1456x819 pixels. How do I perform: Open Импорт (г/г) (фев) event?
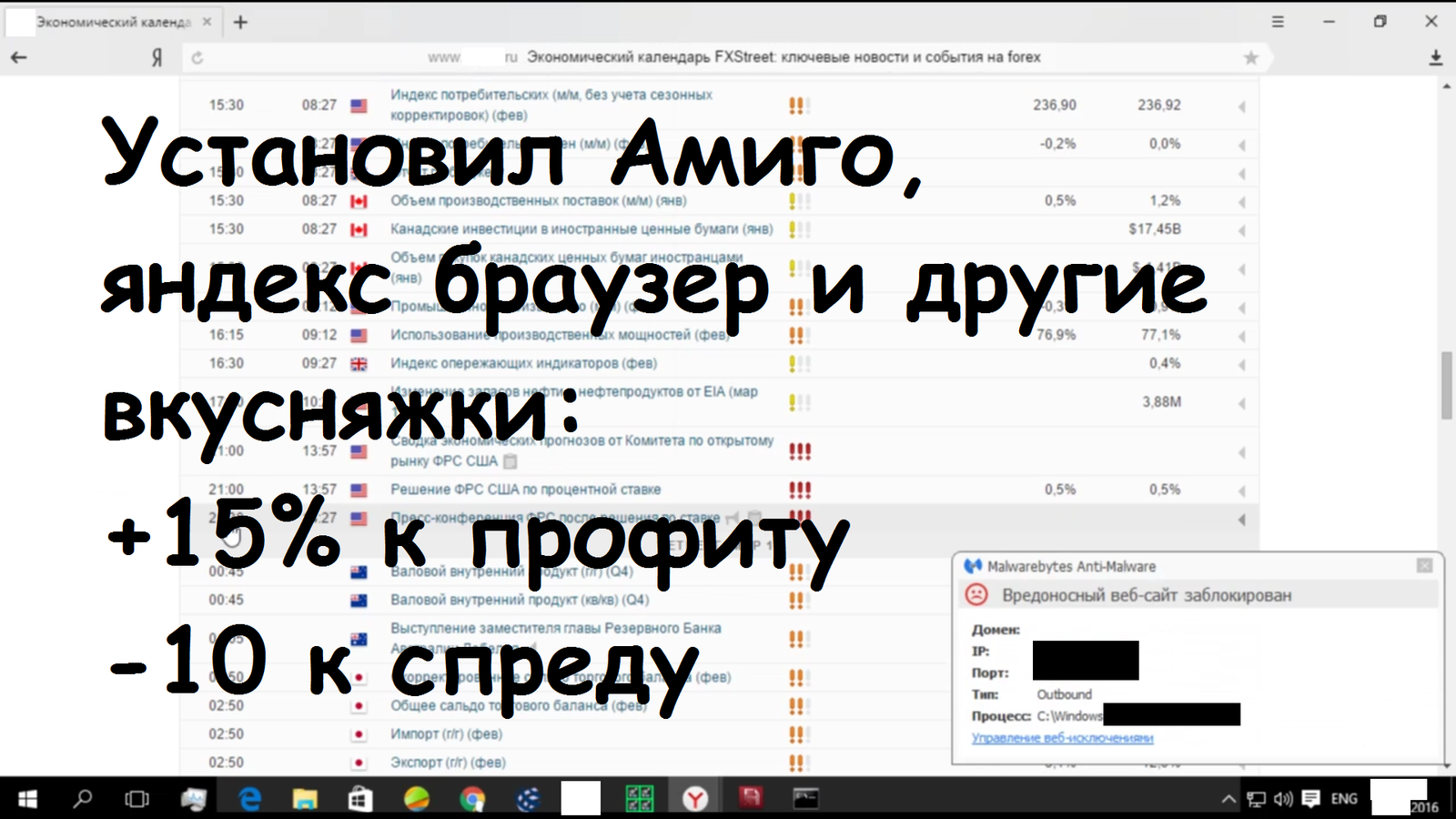(446, 733)
